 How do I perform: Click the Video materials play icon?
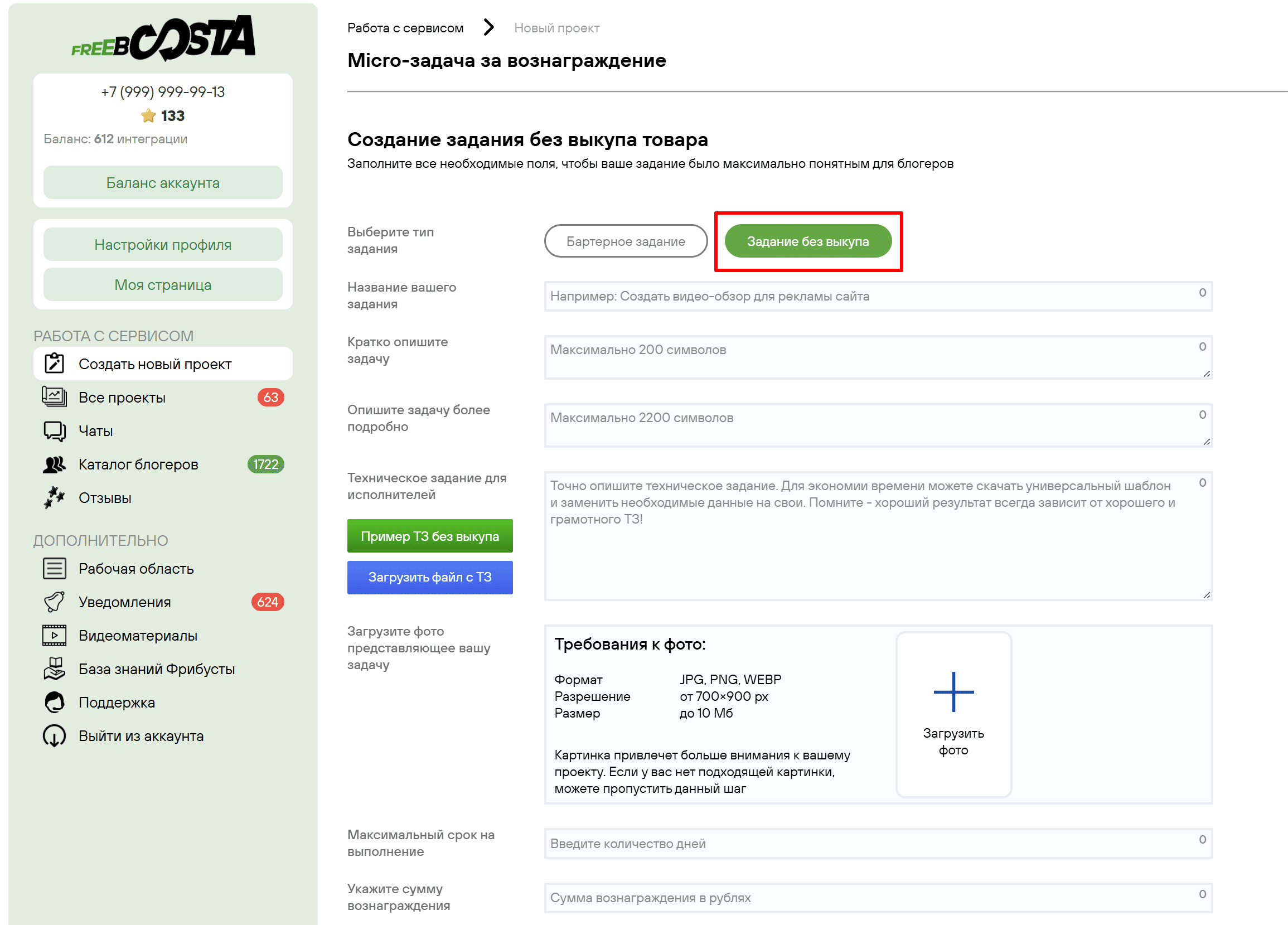(x=55, y=635)
